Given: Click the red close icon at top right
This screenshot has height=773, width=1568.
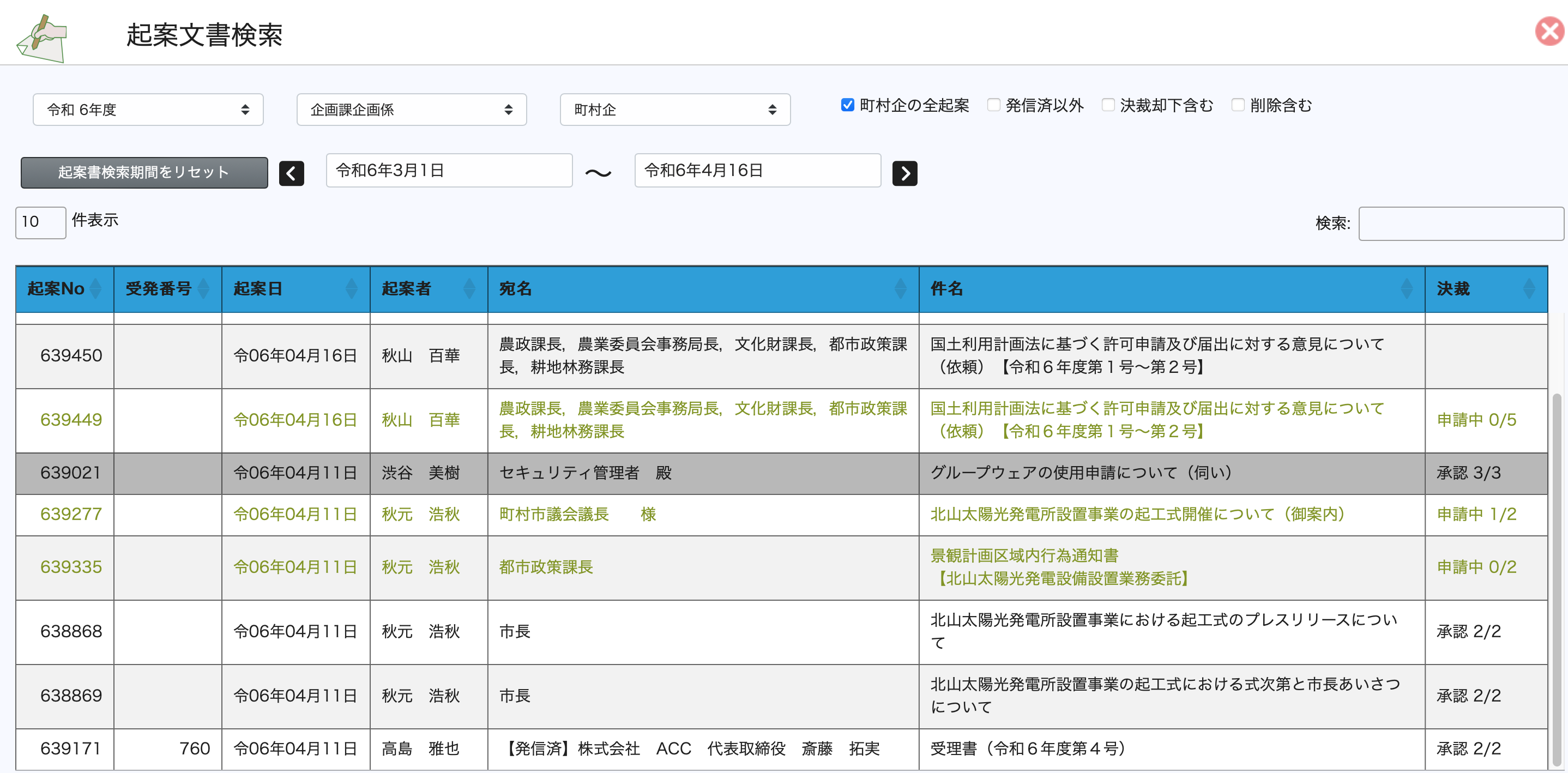Looking at the screenshot, I should point(1549,32).
